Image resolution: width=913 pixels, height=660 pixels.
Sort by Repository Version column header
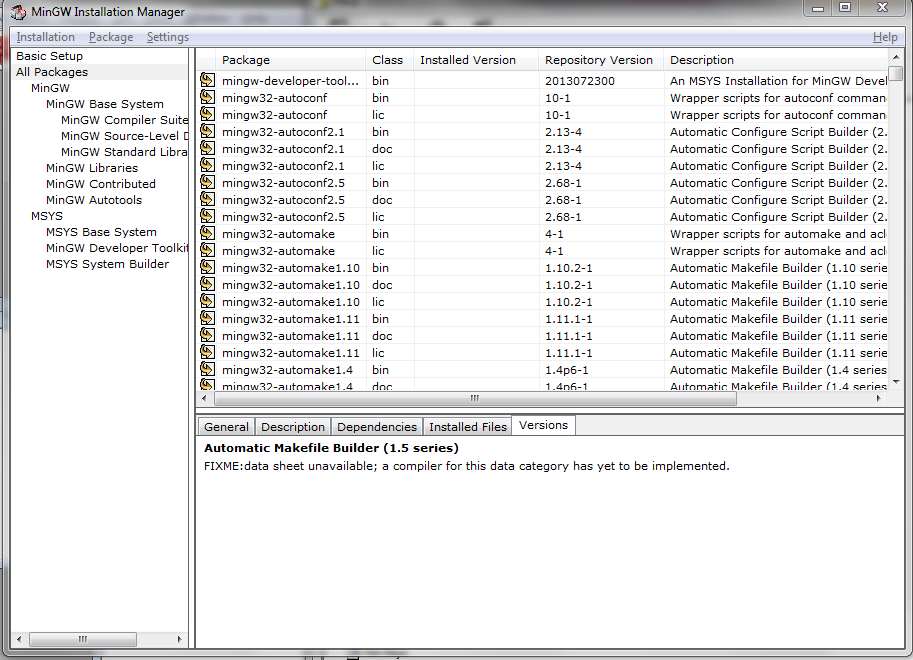tap(600, 60)
